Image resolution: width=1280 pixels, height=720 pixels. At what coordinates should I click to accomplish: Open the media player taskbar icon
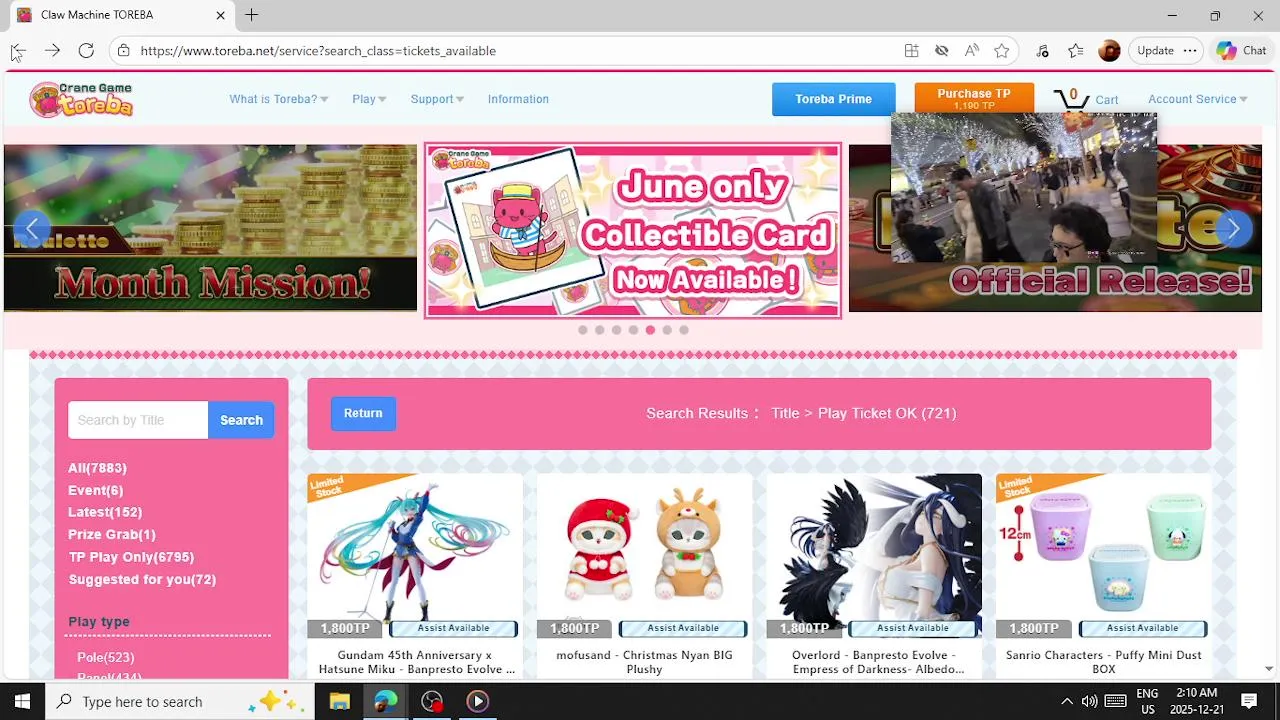[x=477, y=701]
